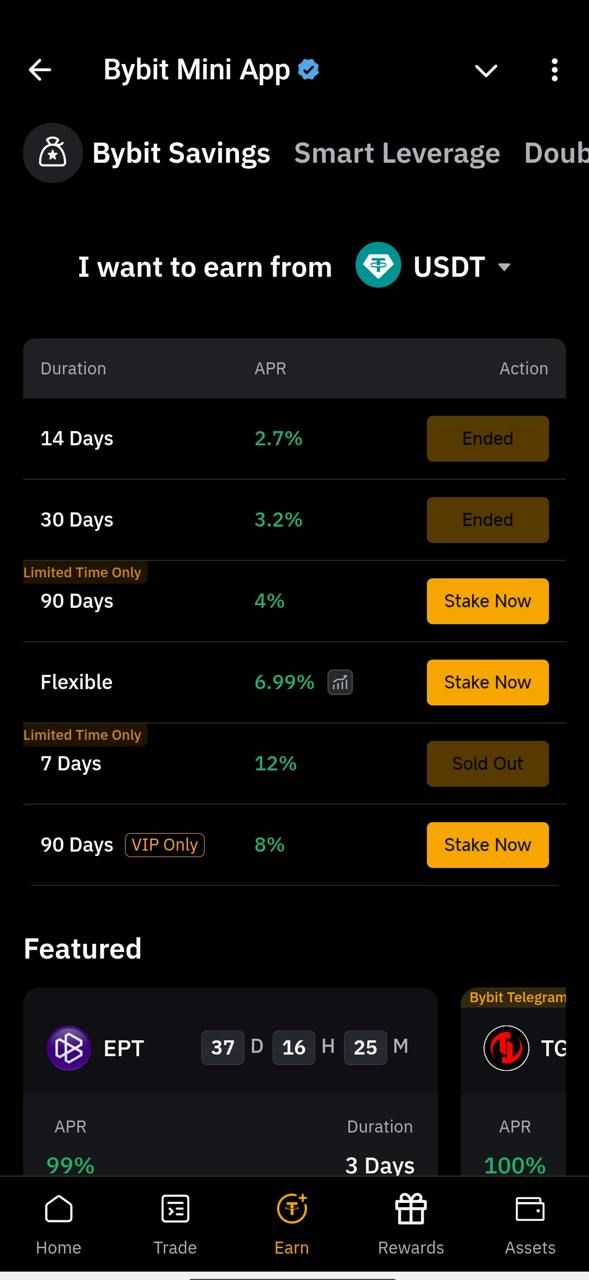The image size is (589, 1280).
Task: Click the Bybit Savings bag icon
Action: pos(52,153)
